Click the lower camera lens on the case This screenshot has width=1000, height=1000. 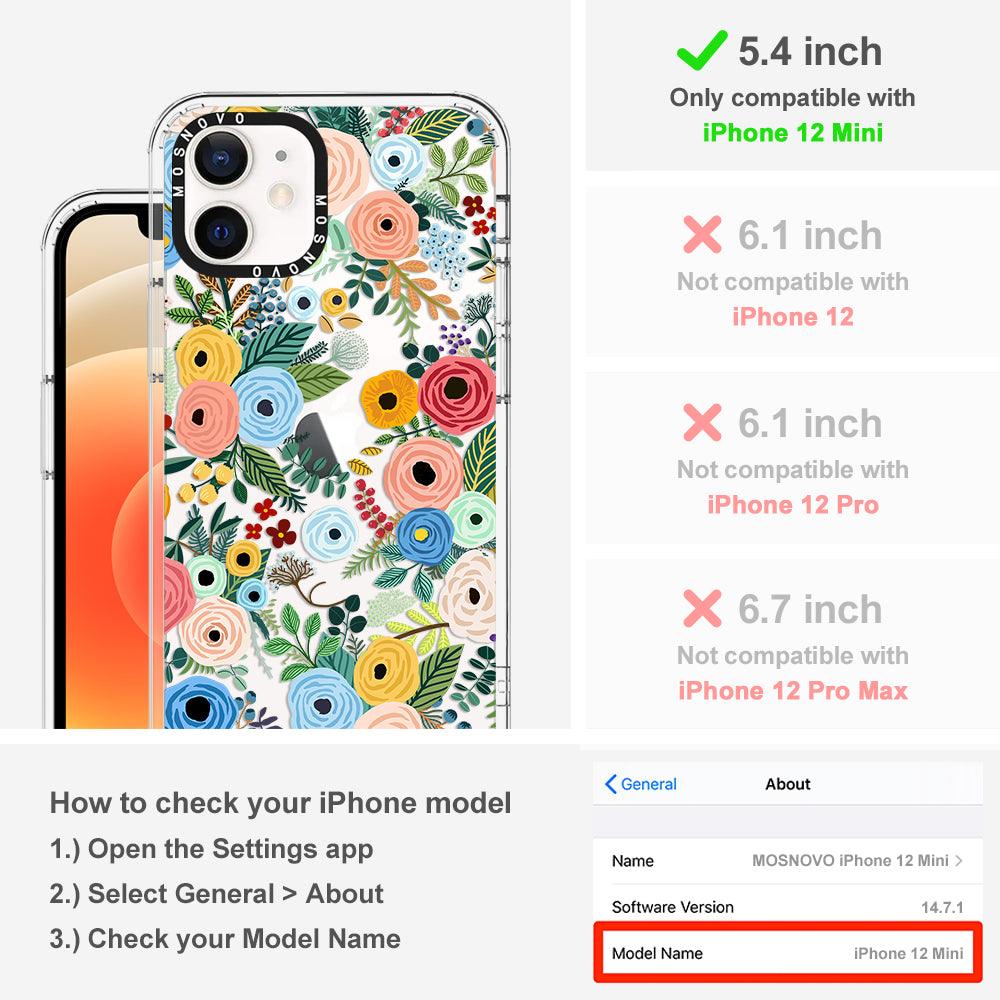point(221,232)
